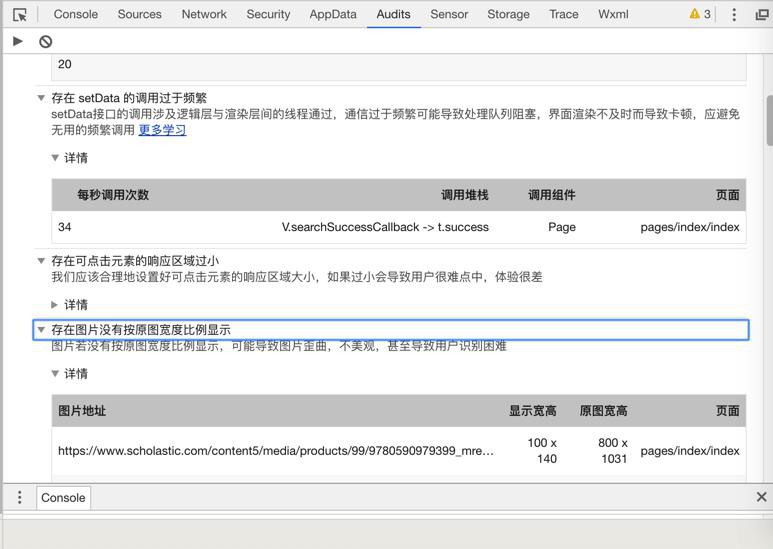The image size is (773, 549).
Task: Click the value 20 in top row
Action: (65, 65)
